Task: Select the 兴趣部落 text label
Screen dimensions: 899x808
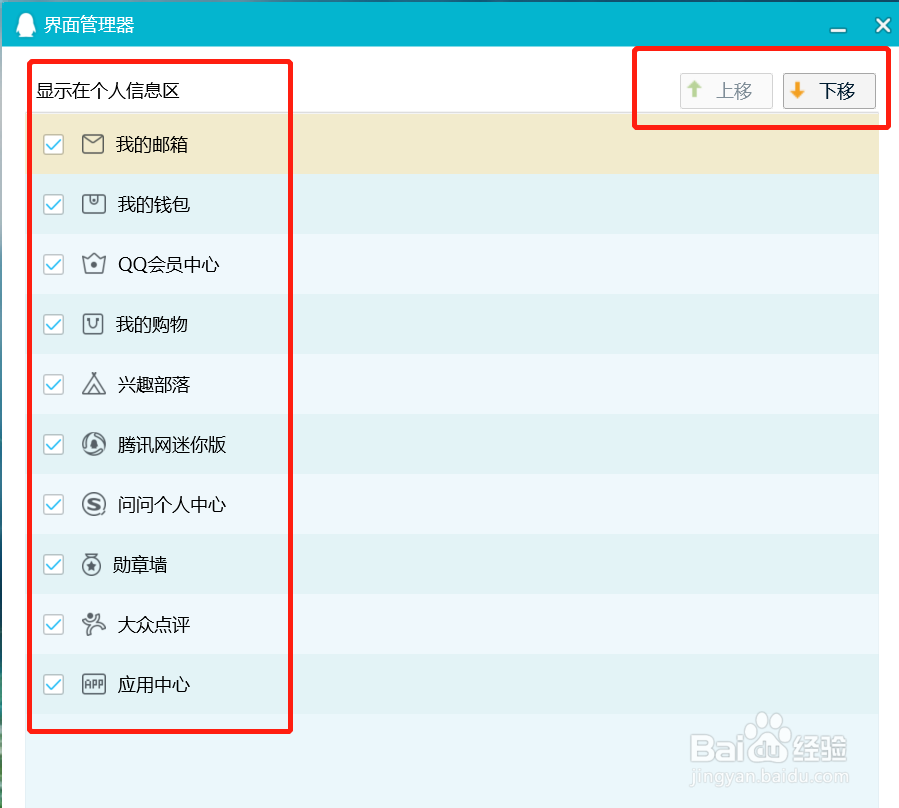Action: 154,384
